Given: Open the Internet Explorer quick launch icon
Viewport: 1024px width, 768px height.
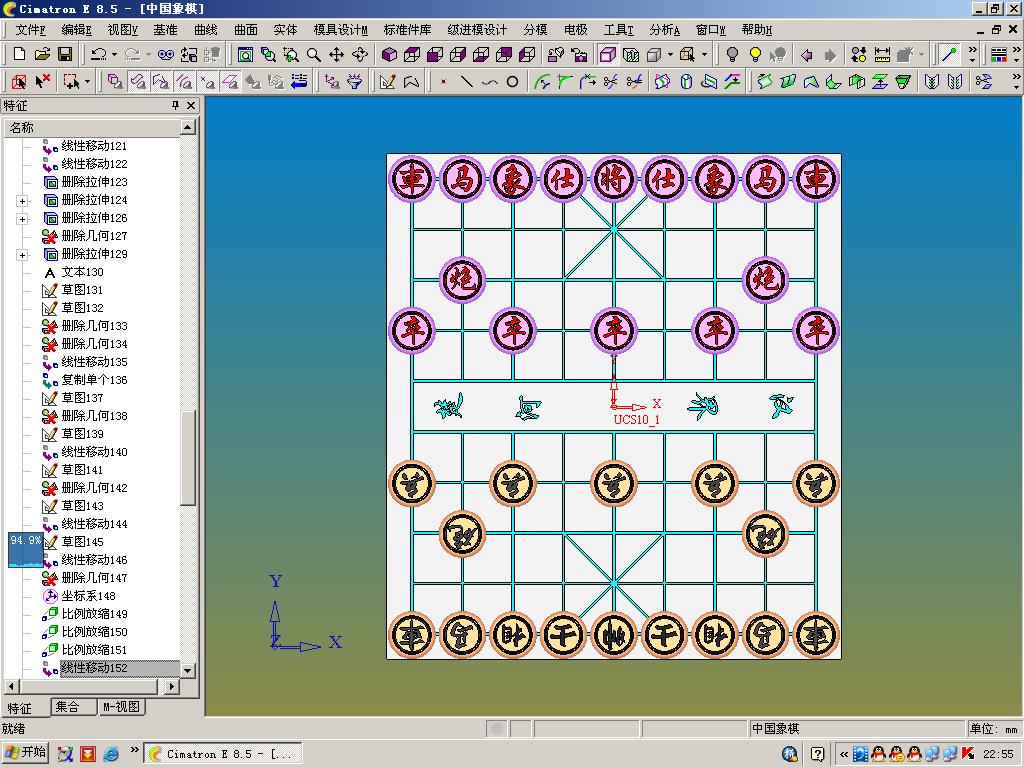Looking at the screenshot, I should [111, 754].
